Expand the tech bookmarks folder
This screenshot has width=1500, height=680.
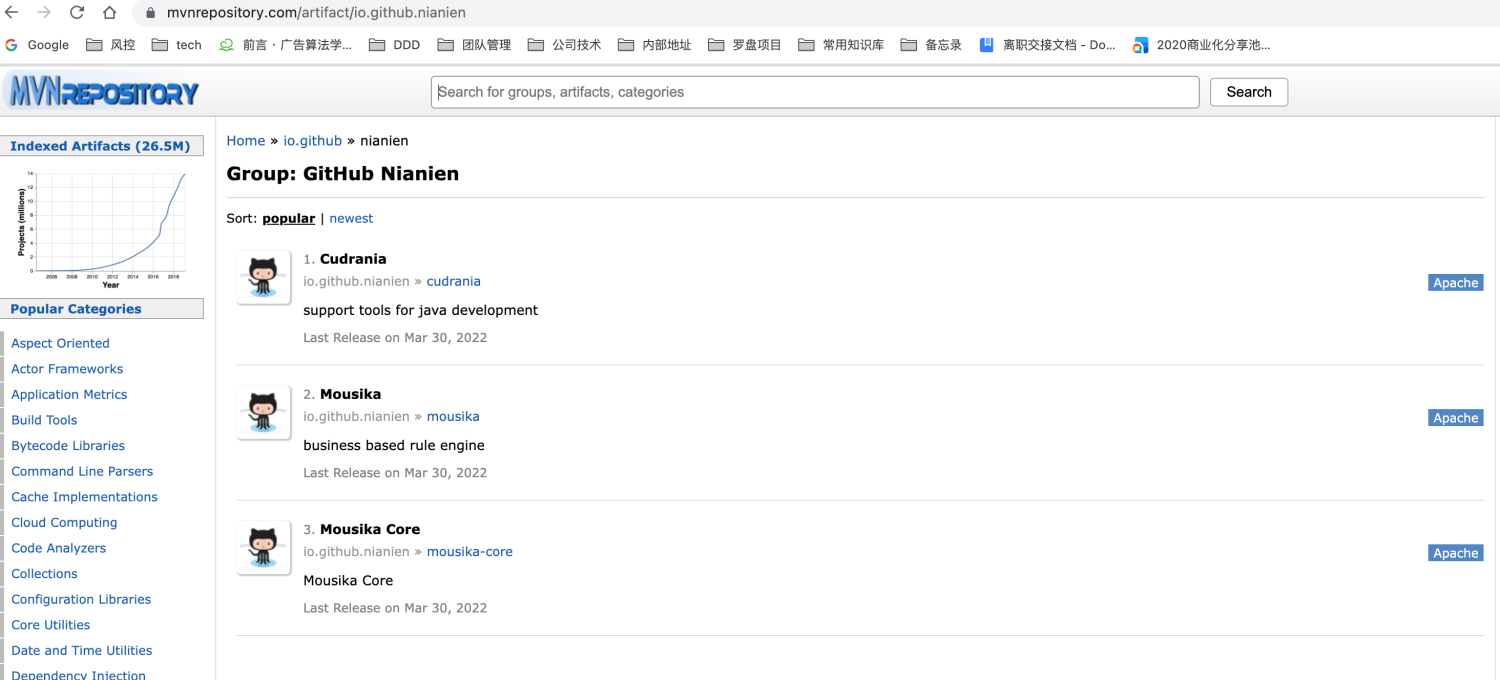177,45
